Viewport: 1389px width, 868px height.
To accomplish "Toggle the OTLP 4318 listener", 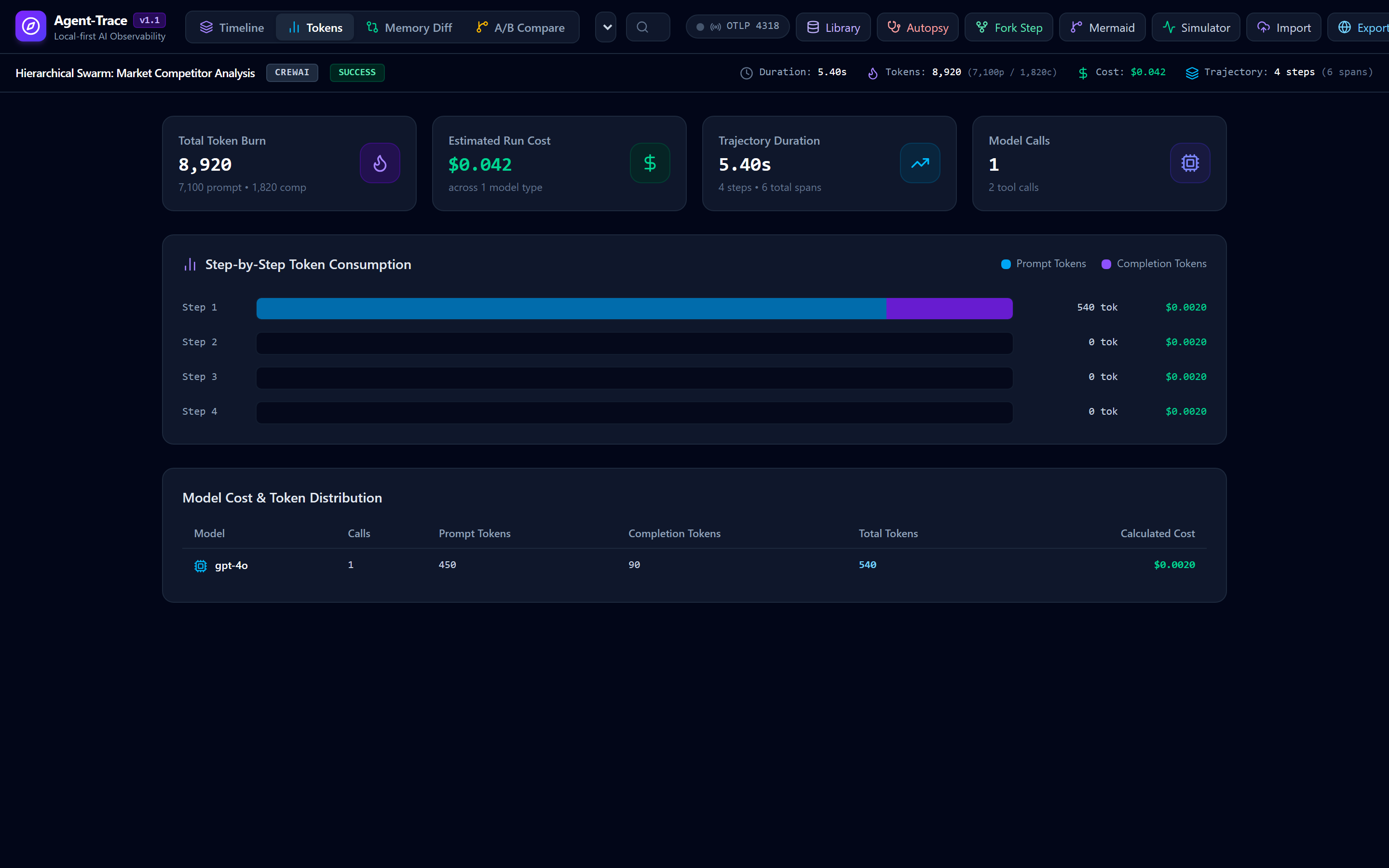I will tap(737, 27).
